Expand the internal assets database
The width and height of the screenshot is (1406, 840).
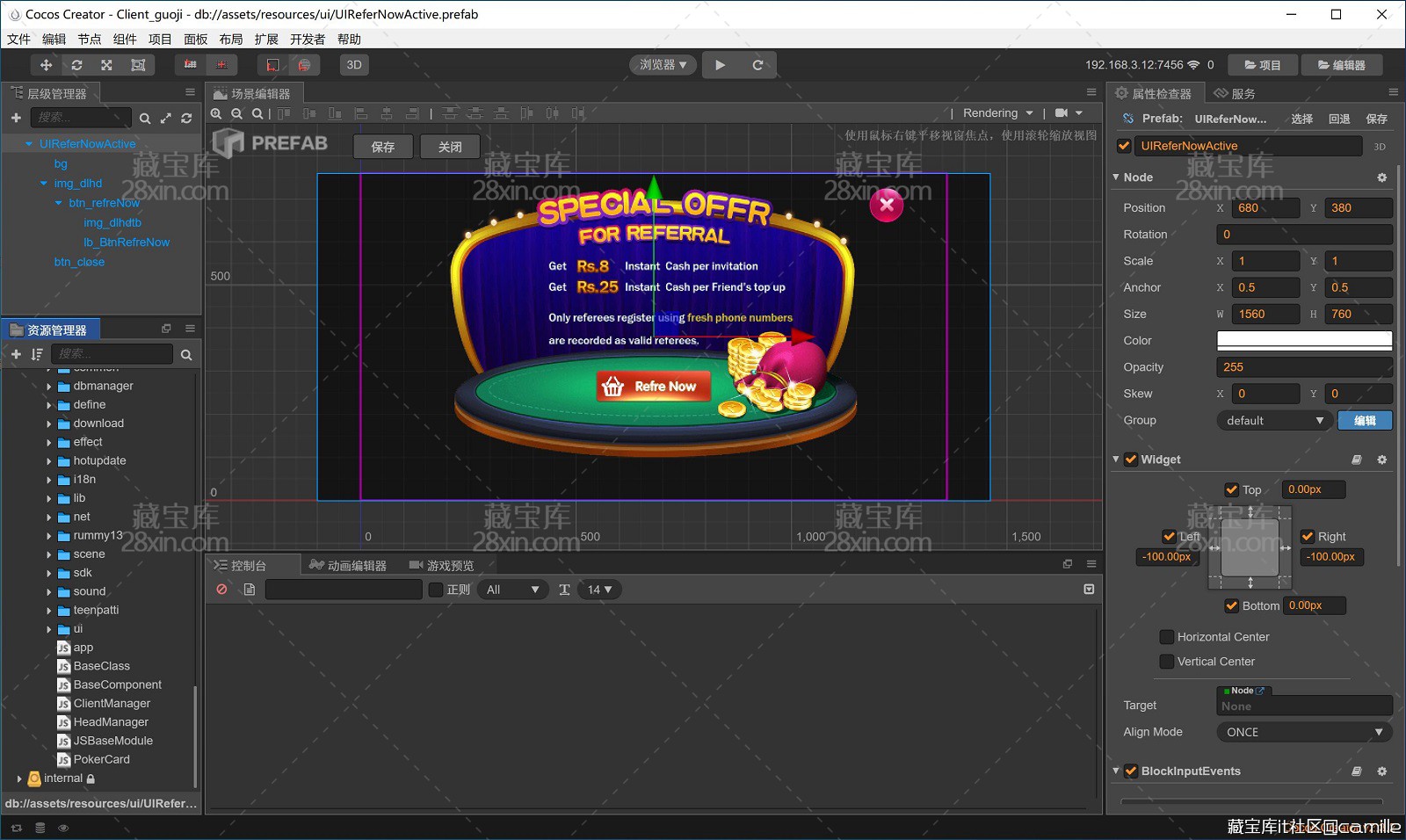pos(18,778)
